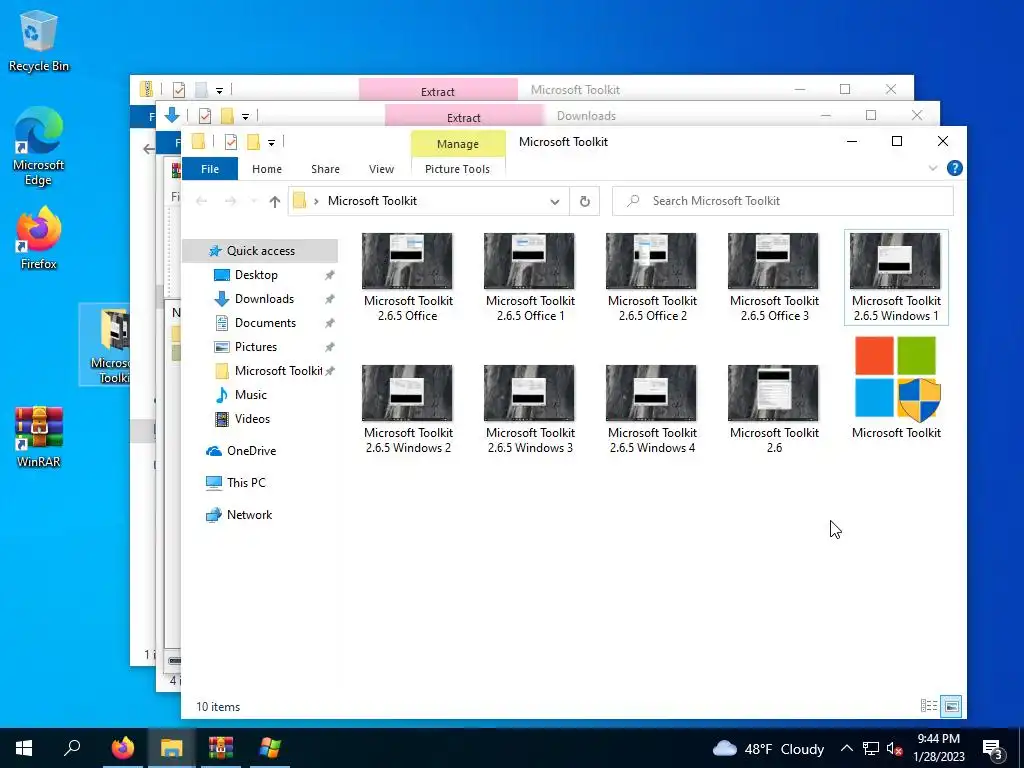Open network status tray icon

pos(871,748)
